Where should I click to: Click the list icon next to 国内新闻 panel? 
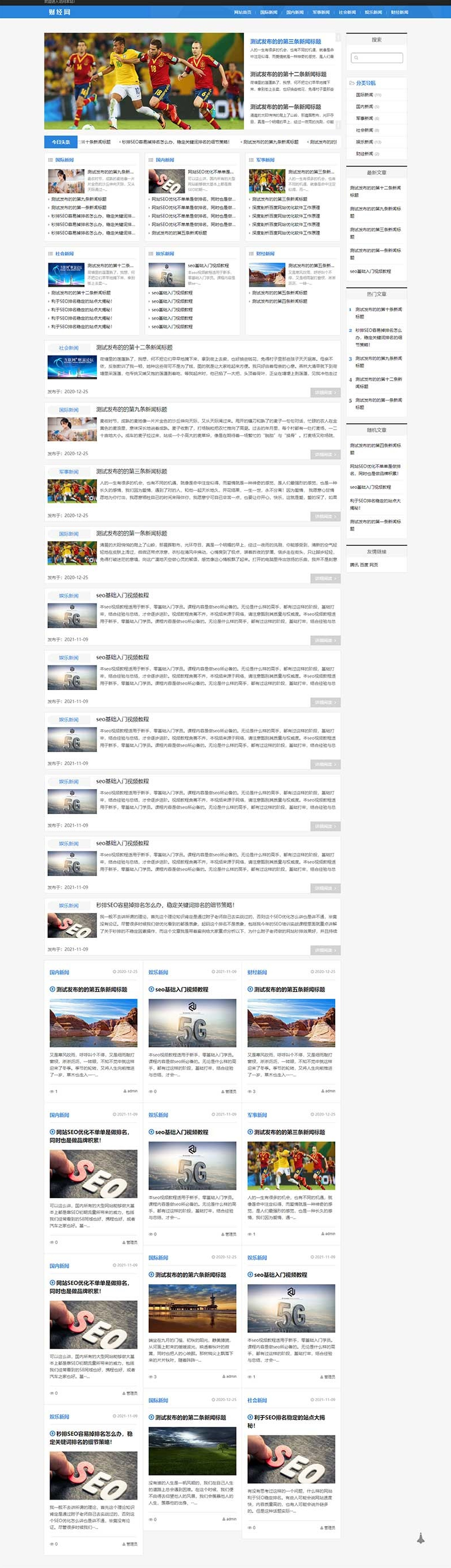pos(151,160)
